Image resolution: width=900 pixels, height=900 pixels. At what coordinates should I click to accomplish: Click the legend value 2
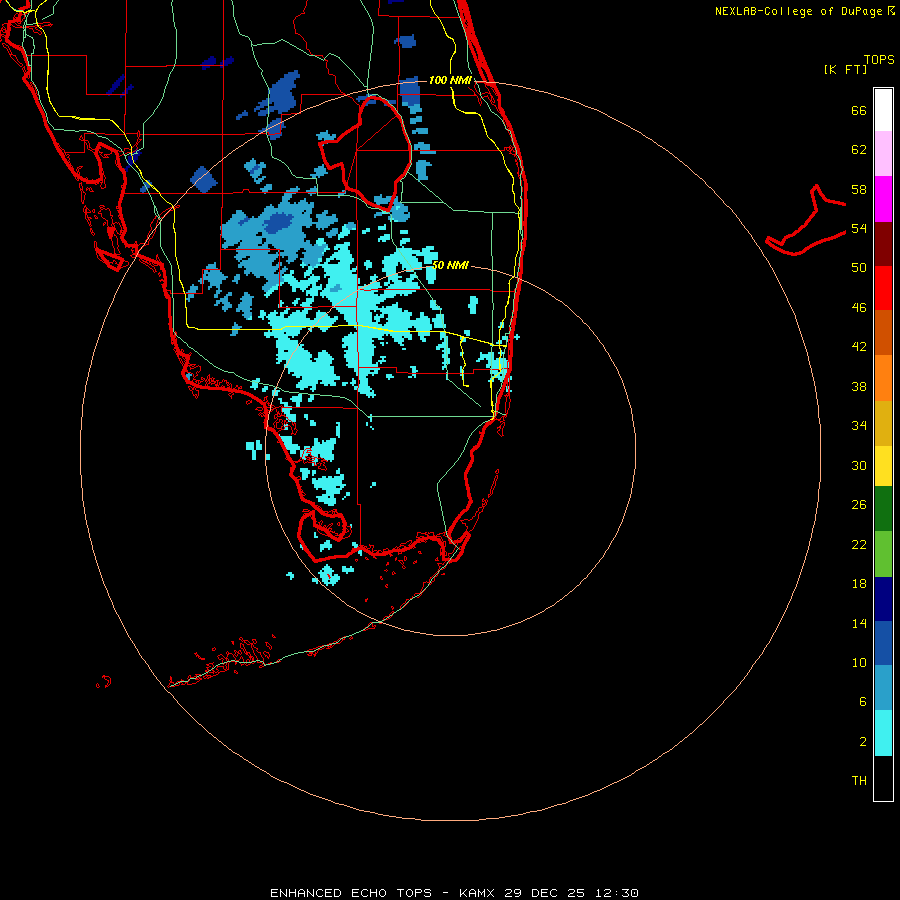tap(863, 741)
